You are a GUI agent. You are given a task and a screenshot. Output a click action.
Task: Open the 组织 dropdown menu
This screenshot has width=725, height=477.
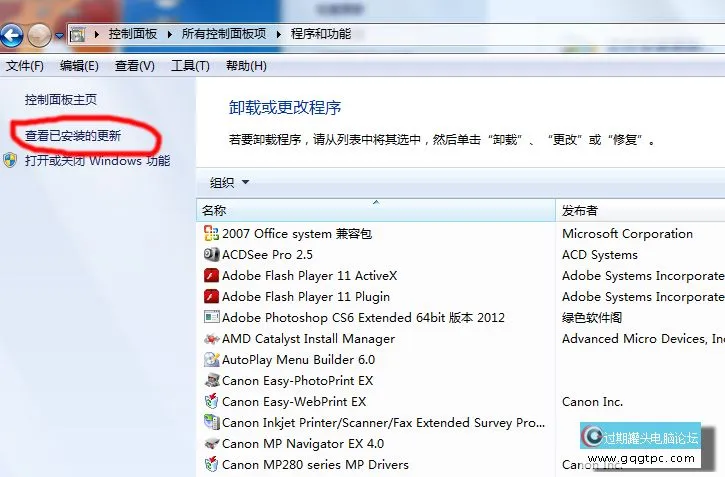tap(229, 182)
